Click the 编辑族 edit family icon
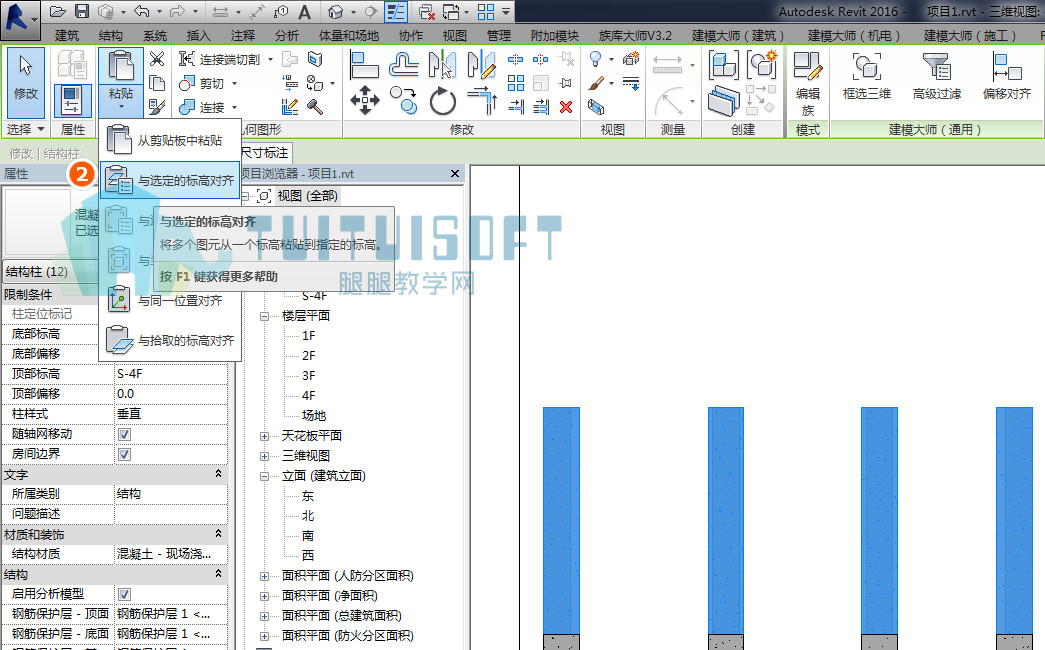Image resolution: width=1045 pixels, height=650 pixels. coord(808,83)
